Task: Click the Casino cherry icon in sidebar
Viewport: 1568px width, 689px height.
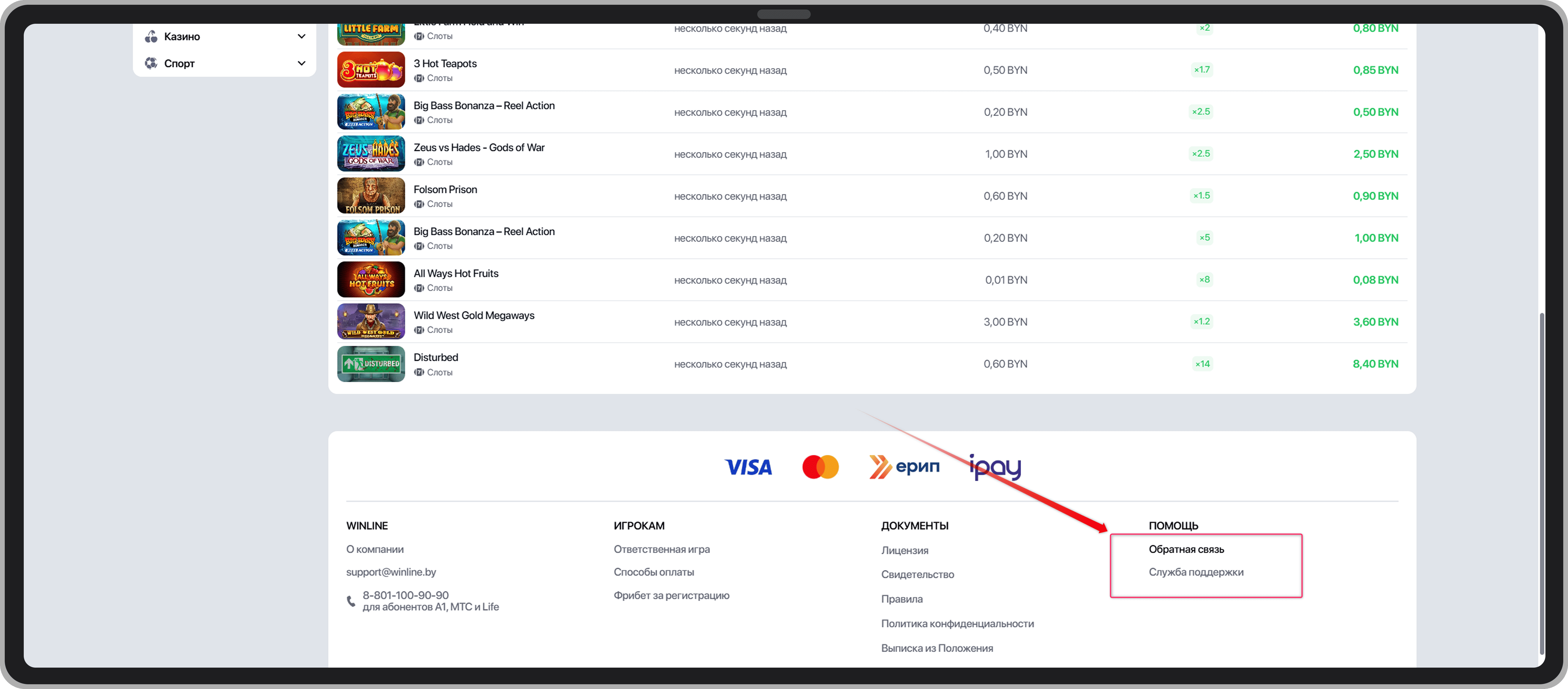Action: pyautogui.click(x=151, y=37)
